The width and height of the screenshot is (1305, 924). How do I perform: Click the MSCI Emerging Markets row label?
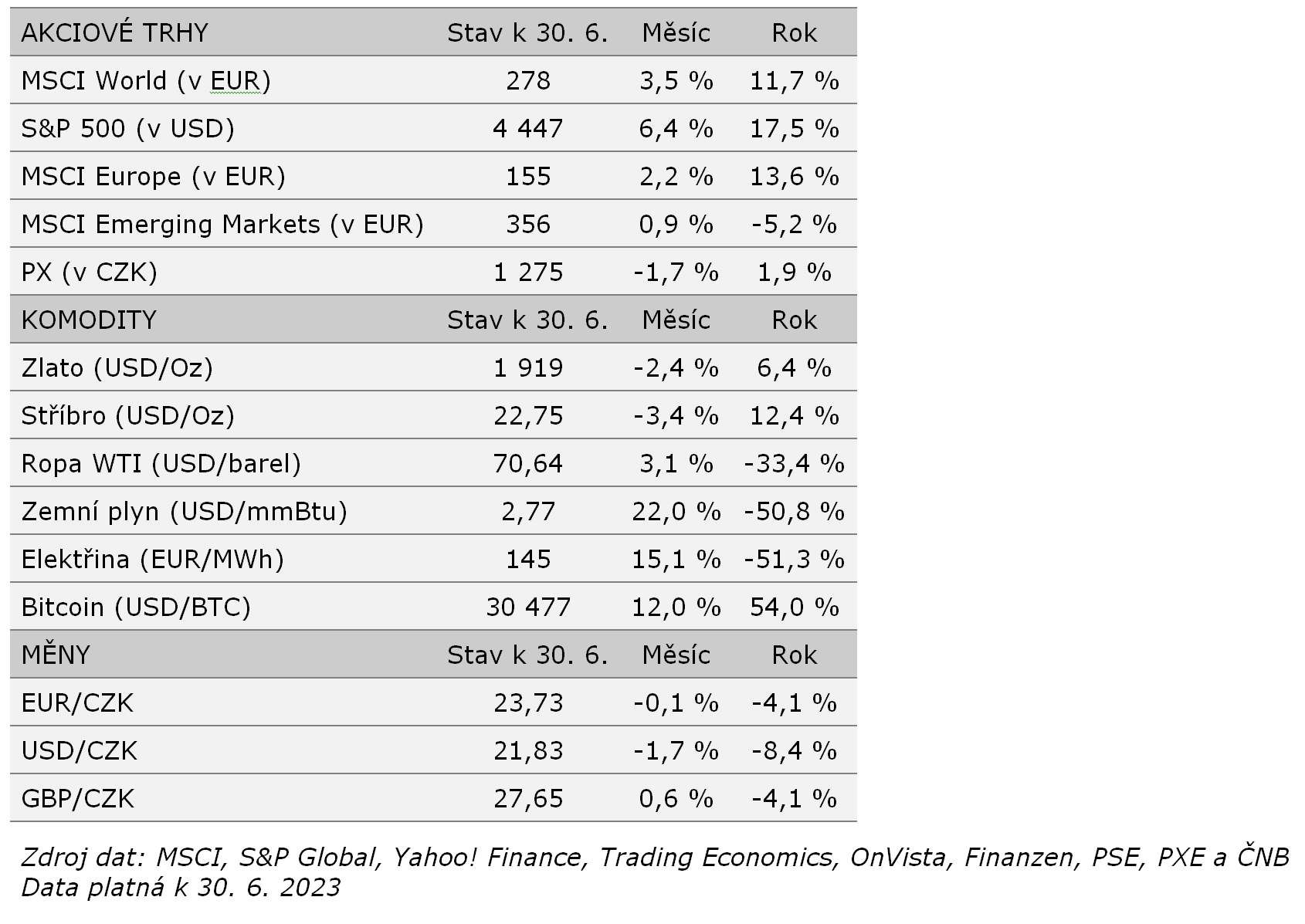point(222,225)
